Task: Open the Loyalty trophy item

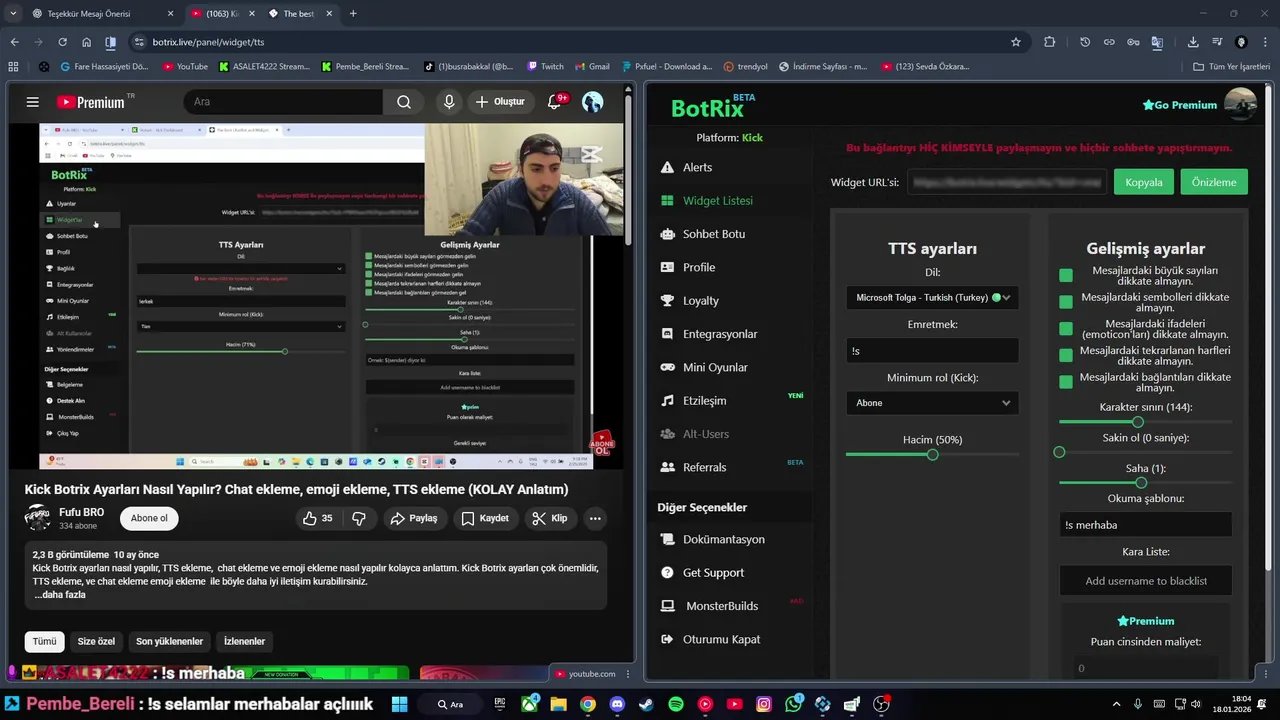Action: click(700, 300)
